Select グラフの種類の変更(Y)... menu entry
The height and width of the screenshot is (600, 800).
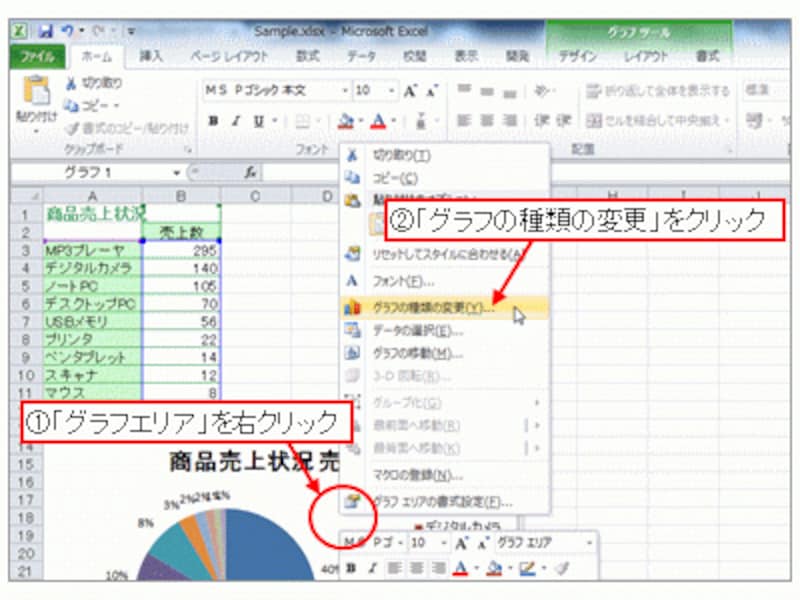coord(445,308)
